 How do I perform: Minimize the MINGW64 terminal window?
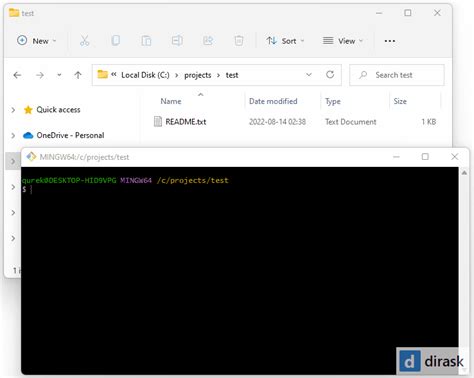(x=396, y=157)
